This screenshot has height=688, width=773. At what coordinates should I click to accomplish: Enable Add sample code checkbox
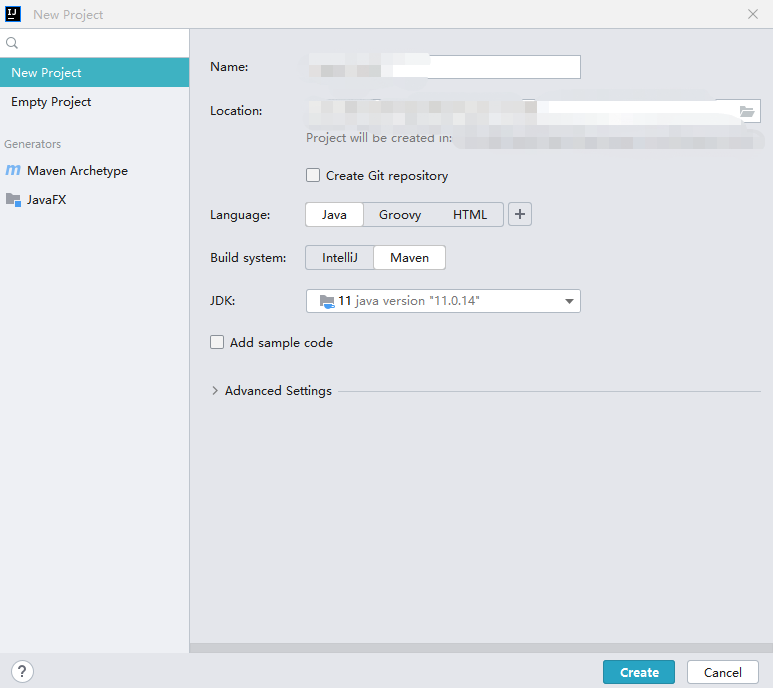[217, 342]
